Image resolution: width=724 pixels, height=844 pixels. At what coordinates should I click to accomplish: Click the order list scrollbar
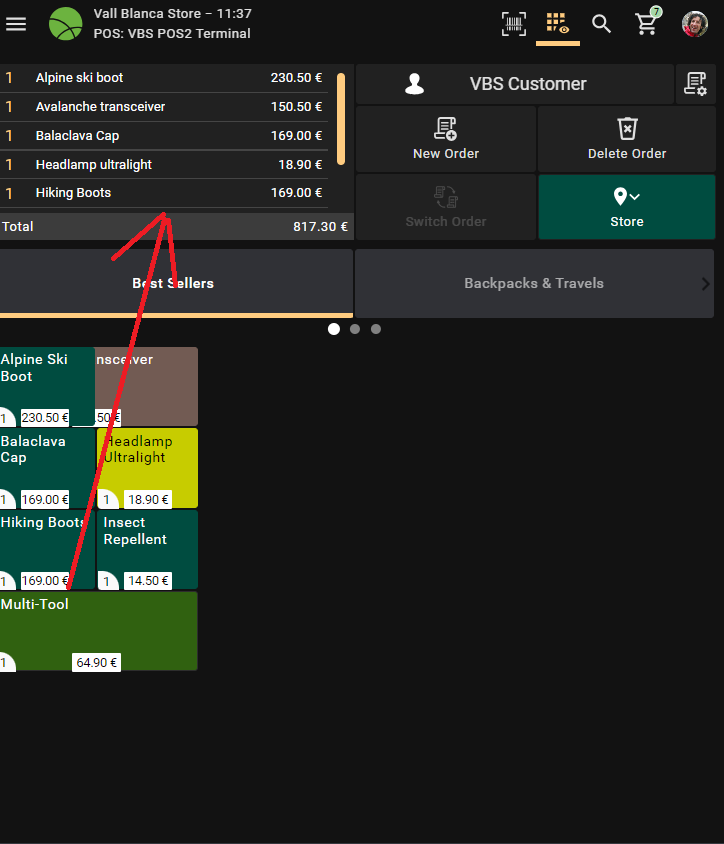pyautogui.click(x=341, y=118)
